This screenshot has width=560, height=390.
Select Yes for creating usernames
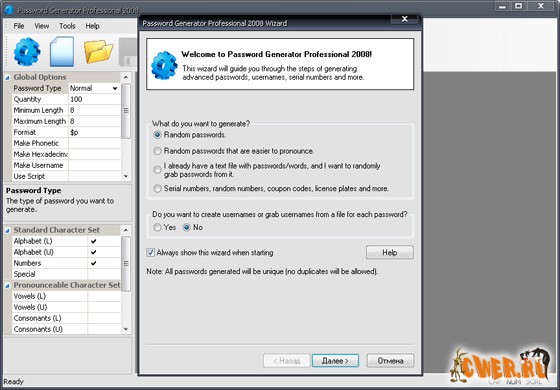157,227
